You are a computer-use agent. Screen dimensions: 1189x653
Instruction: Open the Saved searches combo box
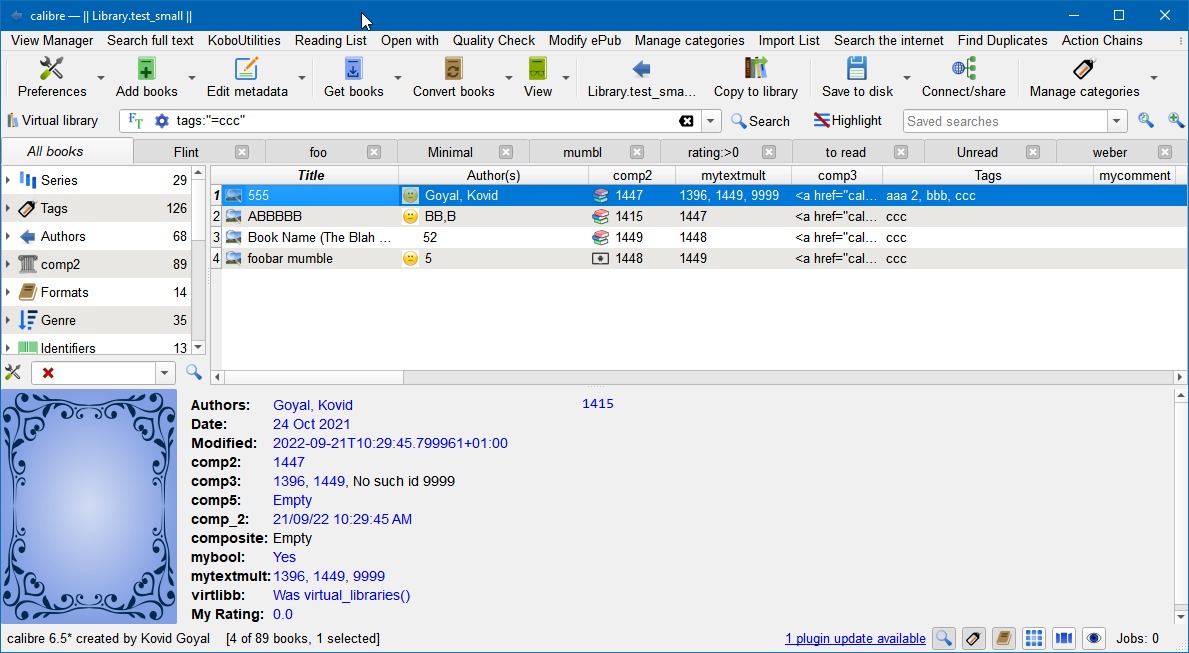click(x=1014, y=121)
